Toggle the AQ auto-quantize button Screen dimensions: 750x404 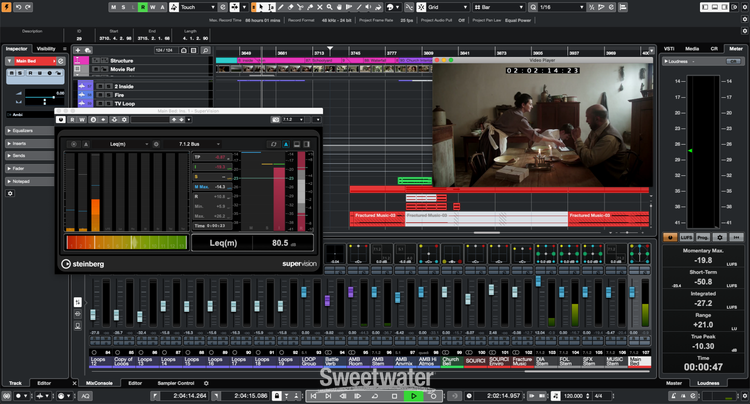[x=85, y=396]
